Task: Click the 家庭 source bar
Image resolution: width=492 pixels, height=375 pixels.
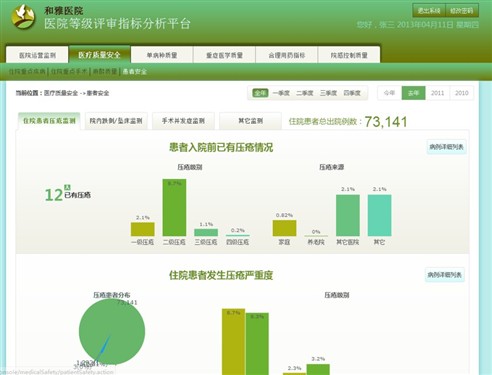Action: pos(284,228)
